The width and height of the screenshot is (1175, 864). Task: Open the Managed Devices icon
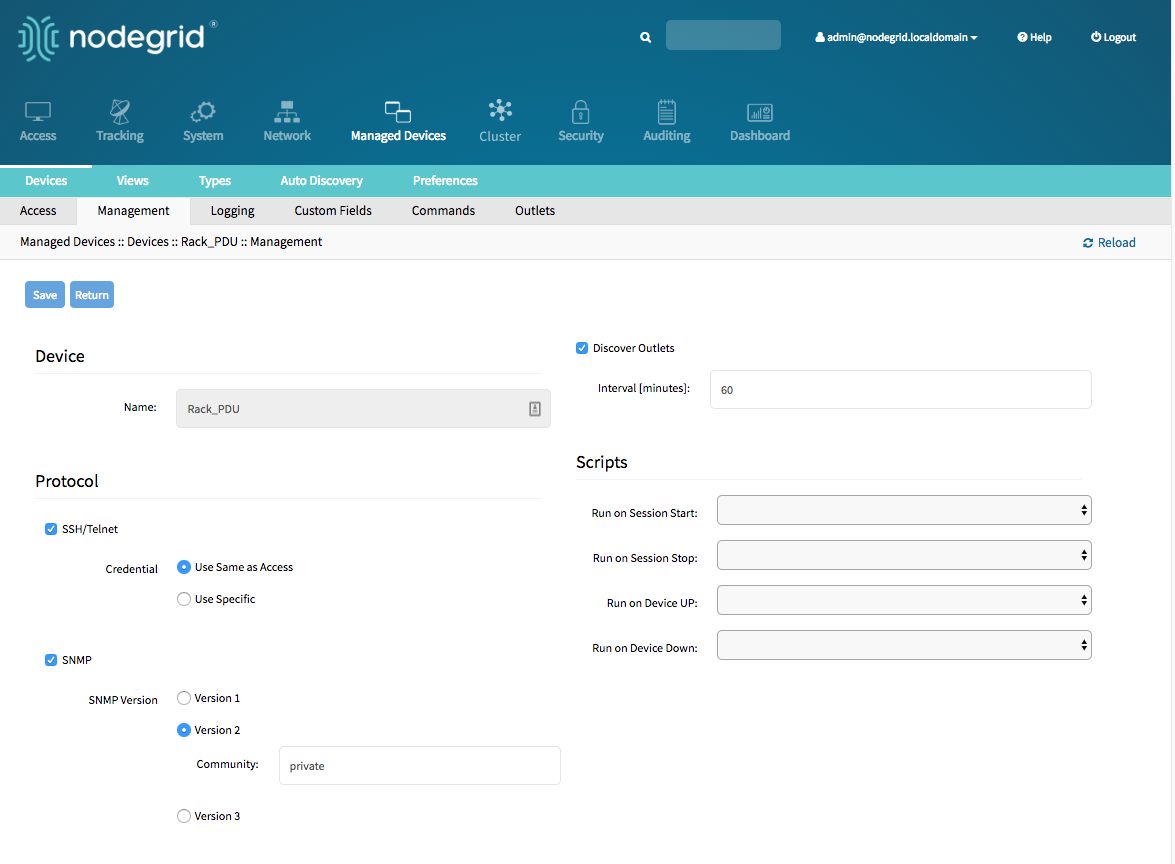click(x=398, y=112)
